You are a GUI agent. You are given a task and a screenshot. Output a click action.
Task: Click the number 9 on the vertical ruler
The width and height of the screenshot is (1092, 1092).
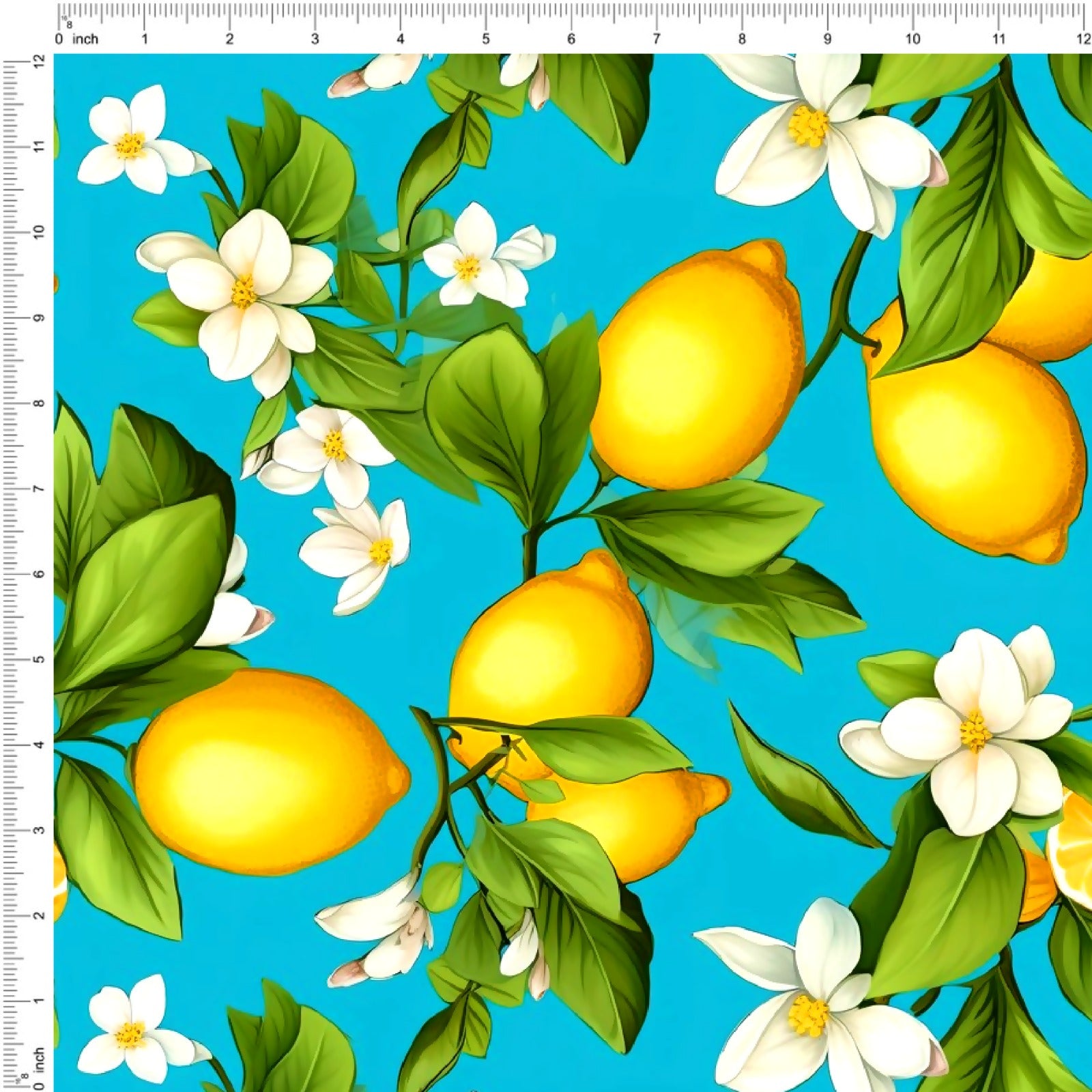click(x=39, y=317)
